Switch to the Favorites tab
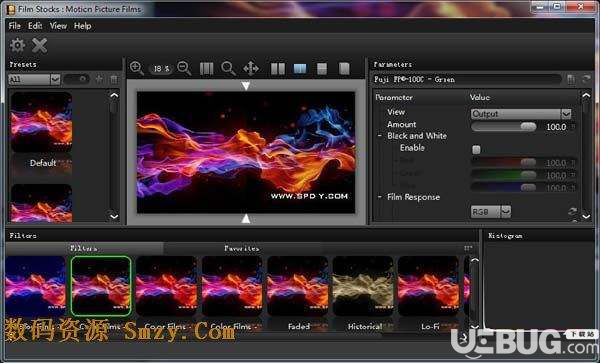This screenshot has height=363, width=600. 241,248
